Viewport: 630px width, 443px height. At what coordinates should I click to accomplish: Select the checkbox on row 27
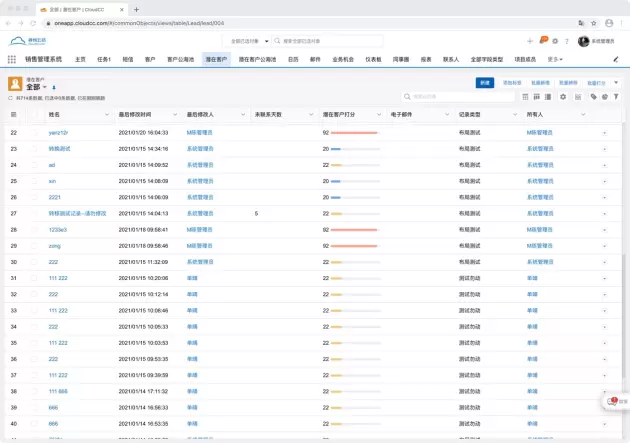coord(34,213)
